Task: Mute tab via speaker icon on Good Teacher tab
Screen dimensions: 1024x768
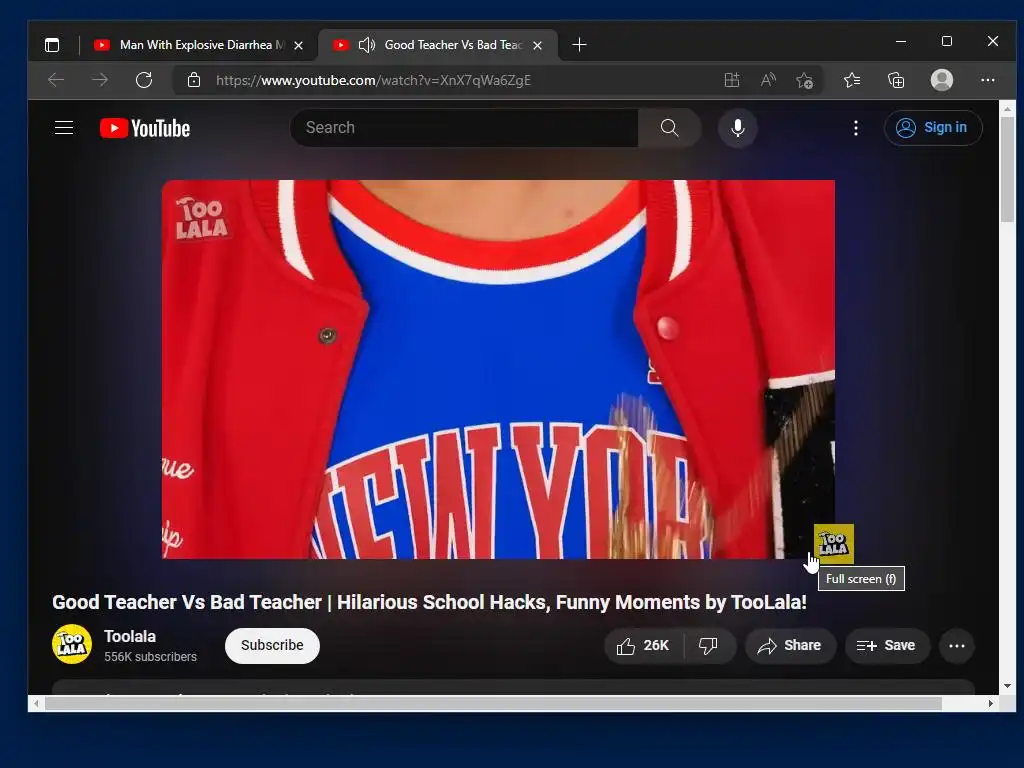Action: [366, 44]
